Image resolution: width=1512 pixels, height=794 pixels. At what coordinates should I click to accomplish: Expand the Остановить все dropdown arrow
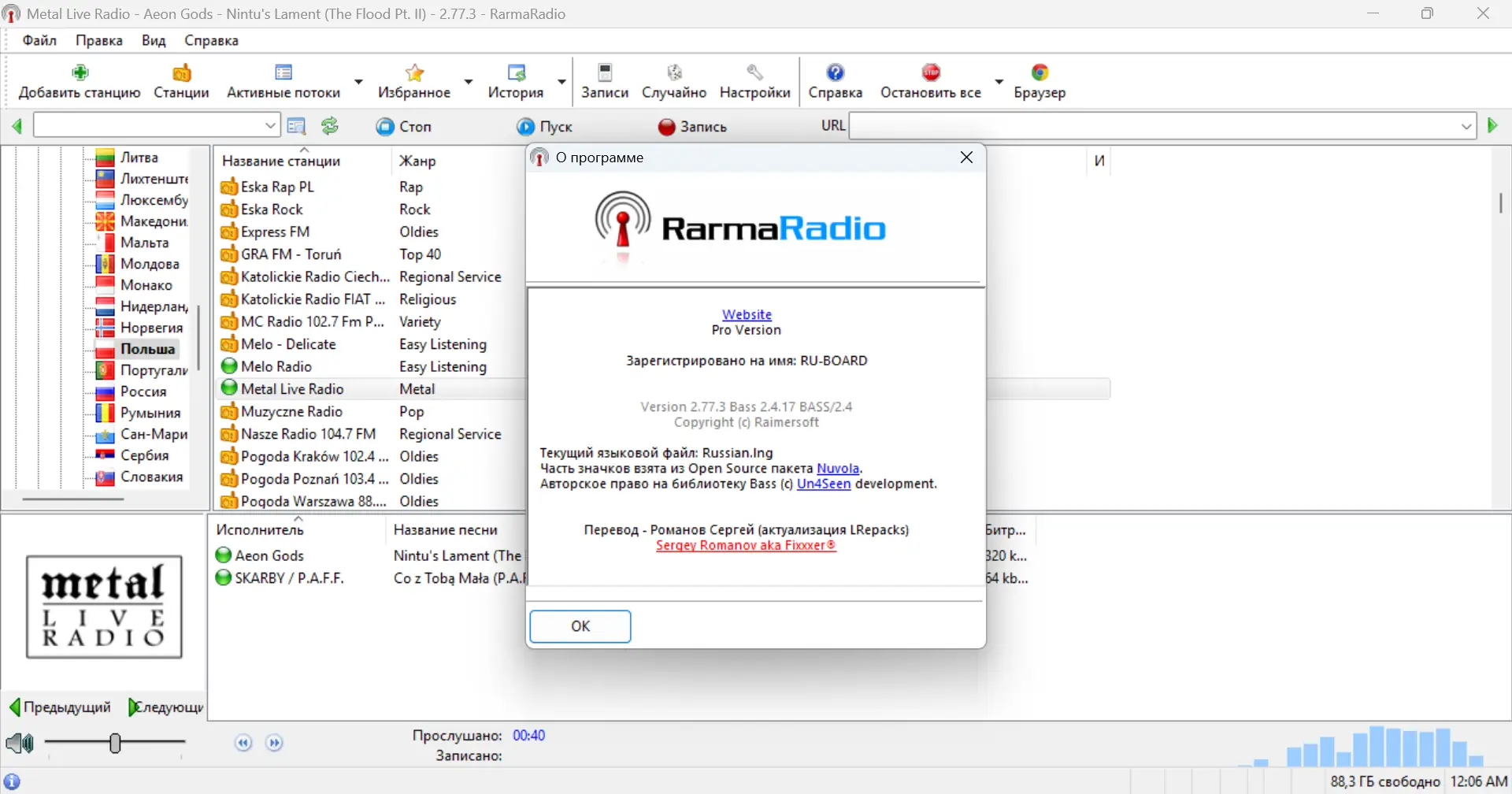point(999,81)
